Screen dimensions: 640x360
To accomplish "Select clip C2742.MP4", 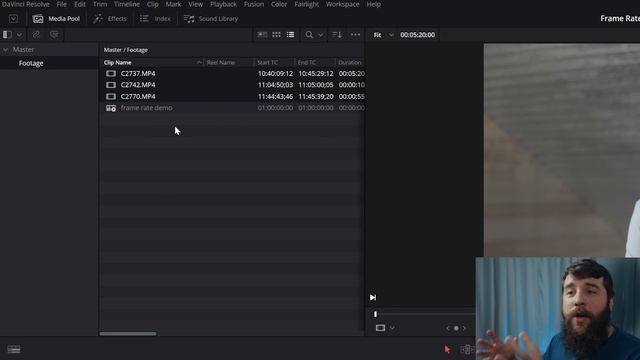I will pos(138,85).
